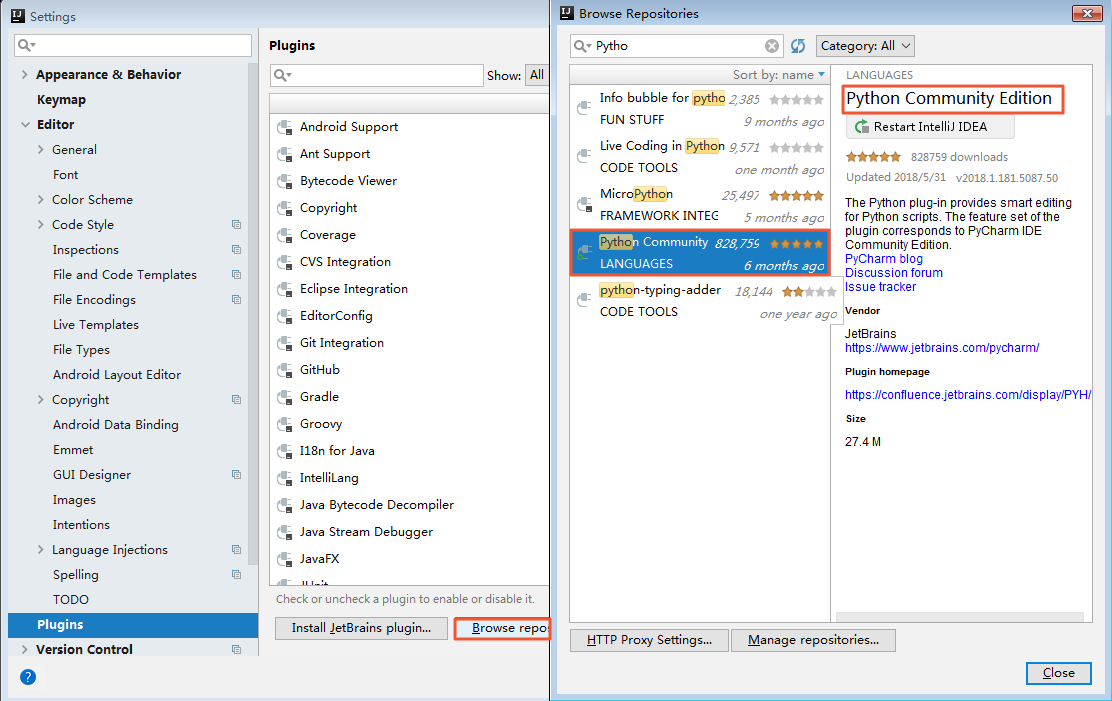This screenshot has width=1112, height=701.
Task: Click the MicroPython plugin icon
Action: point(584,204)
